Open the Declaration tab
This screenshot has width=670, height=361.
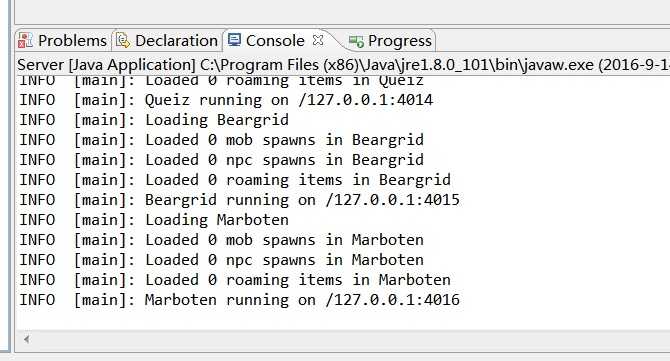[x=167, y=41]
